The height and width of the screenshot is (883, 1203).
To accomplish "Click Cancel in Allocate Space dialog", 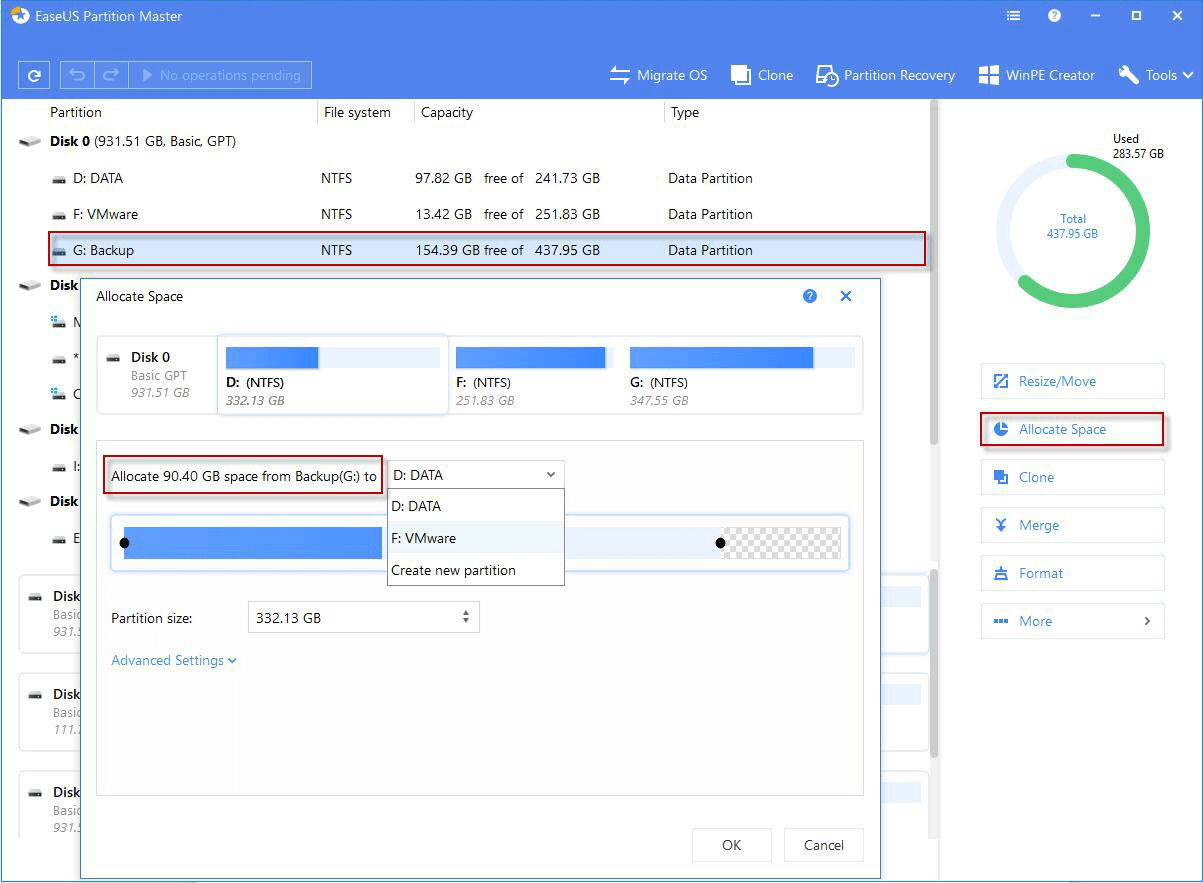I will point(824,845).
